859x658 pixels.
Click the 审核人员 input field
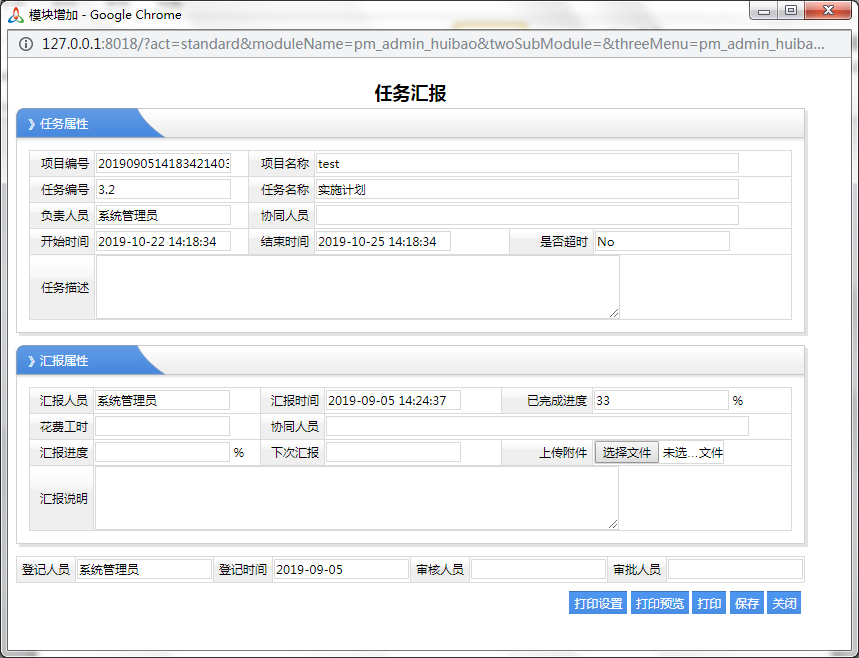click(x=538, y=570)
